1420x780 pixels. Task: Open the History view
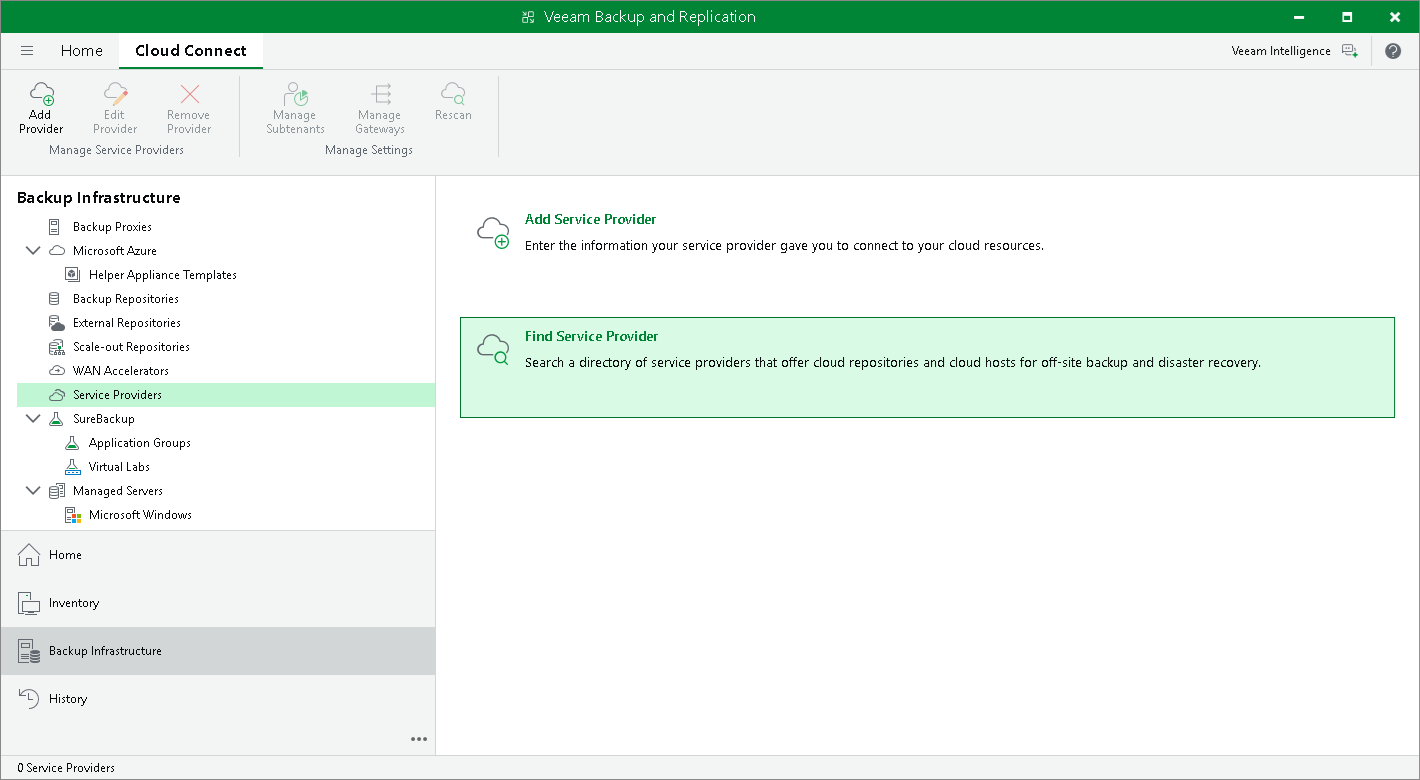tap(68, 699)
